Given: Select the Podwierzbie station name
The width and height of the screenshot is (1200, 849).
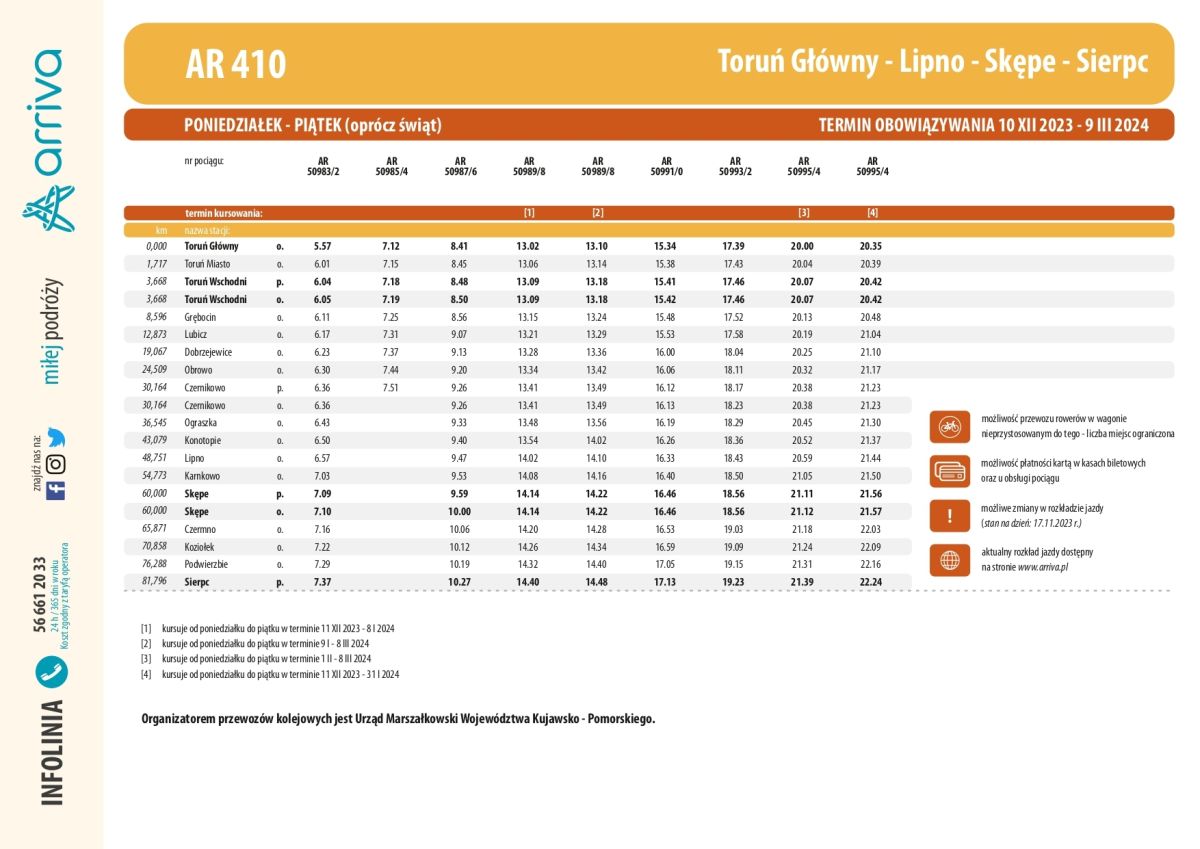Looking at the screenshot, I should pyautogui.click(x=207, y=564).
